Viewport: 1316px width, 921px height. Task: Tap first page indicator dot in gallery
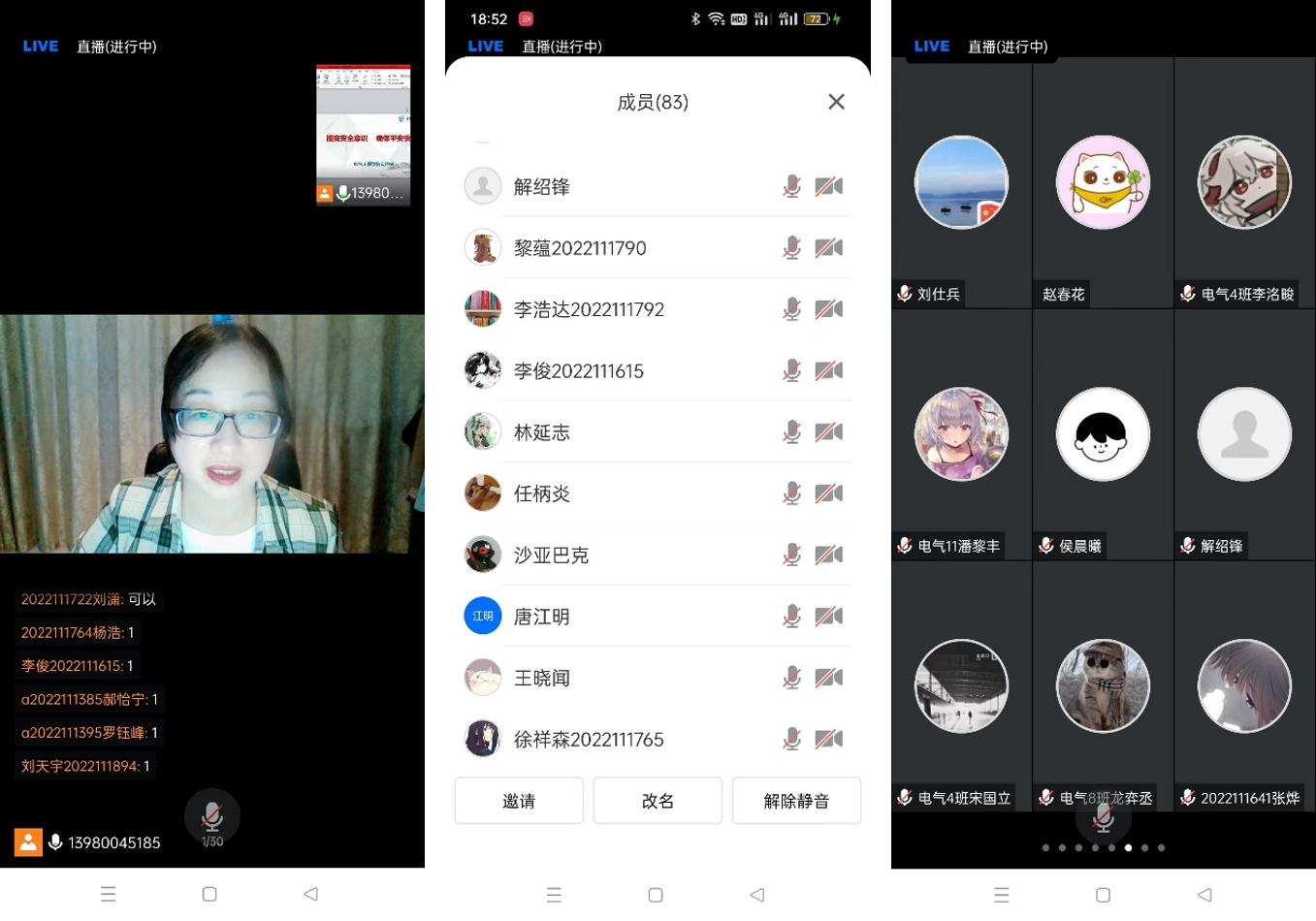pos(1045,847)
